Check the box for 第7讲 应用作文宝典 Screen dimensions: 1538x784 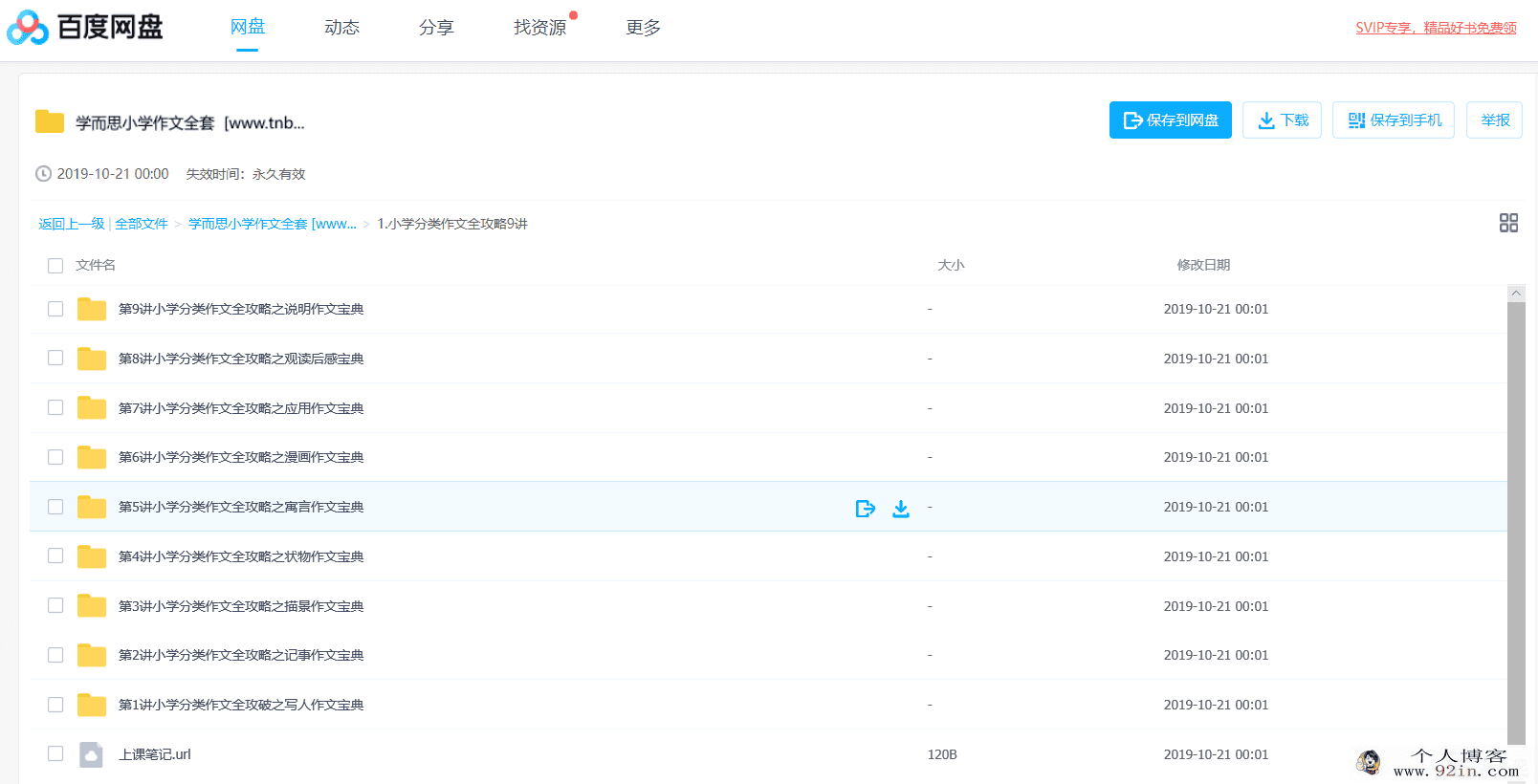tap(55, 408)
